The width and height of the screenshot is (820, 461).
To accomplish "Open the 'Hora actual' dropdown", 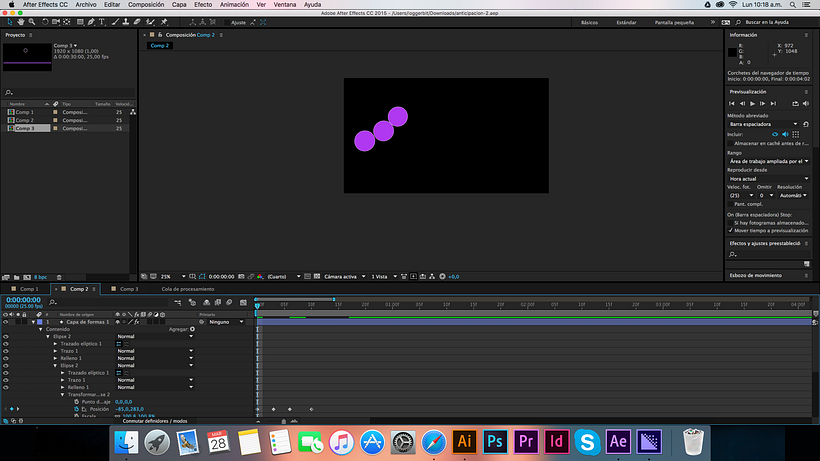I will [767, 178].
